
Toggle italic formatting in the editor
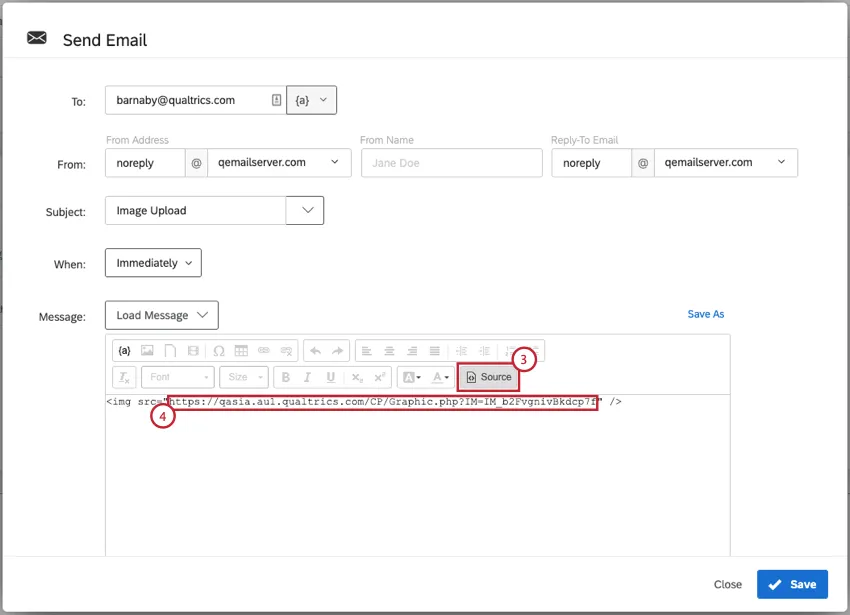(x=308, y=378)
